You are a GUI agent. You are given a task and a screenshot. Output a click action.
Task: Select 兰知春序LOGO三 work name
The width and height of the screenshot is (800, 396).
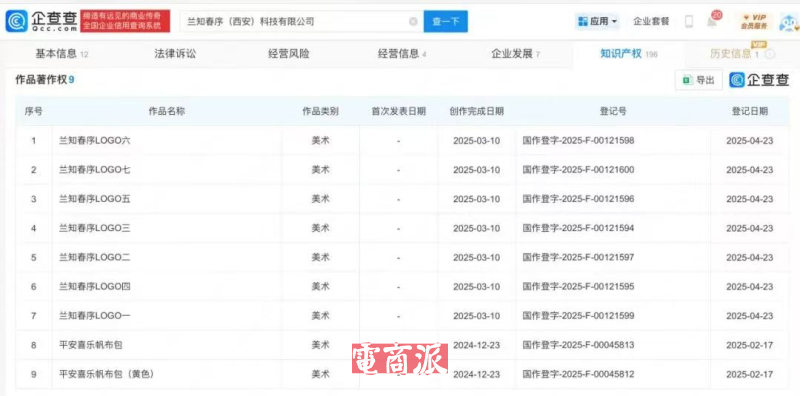coord(95,228)
